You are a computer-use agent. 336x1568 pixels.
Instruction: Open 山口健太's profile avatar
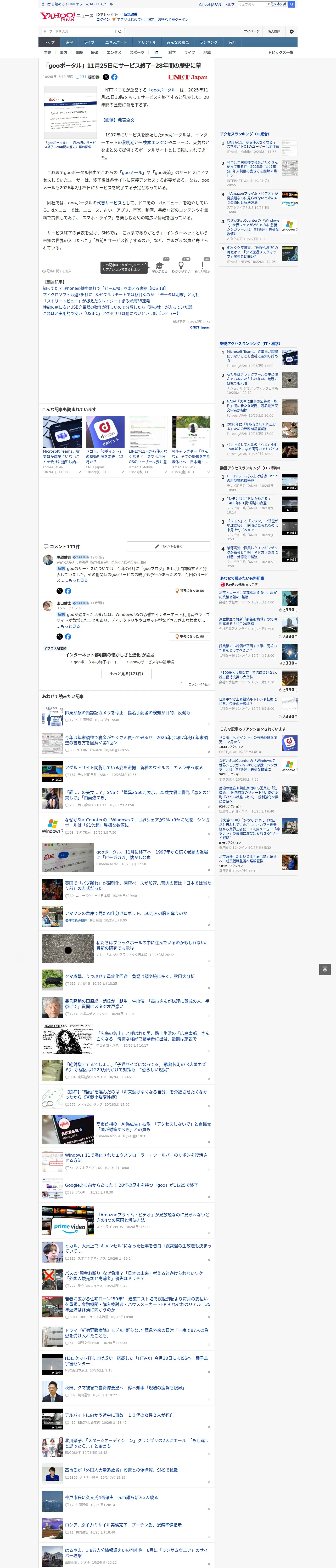tap(48, 606)
